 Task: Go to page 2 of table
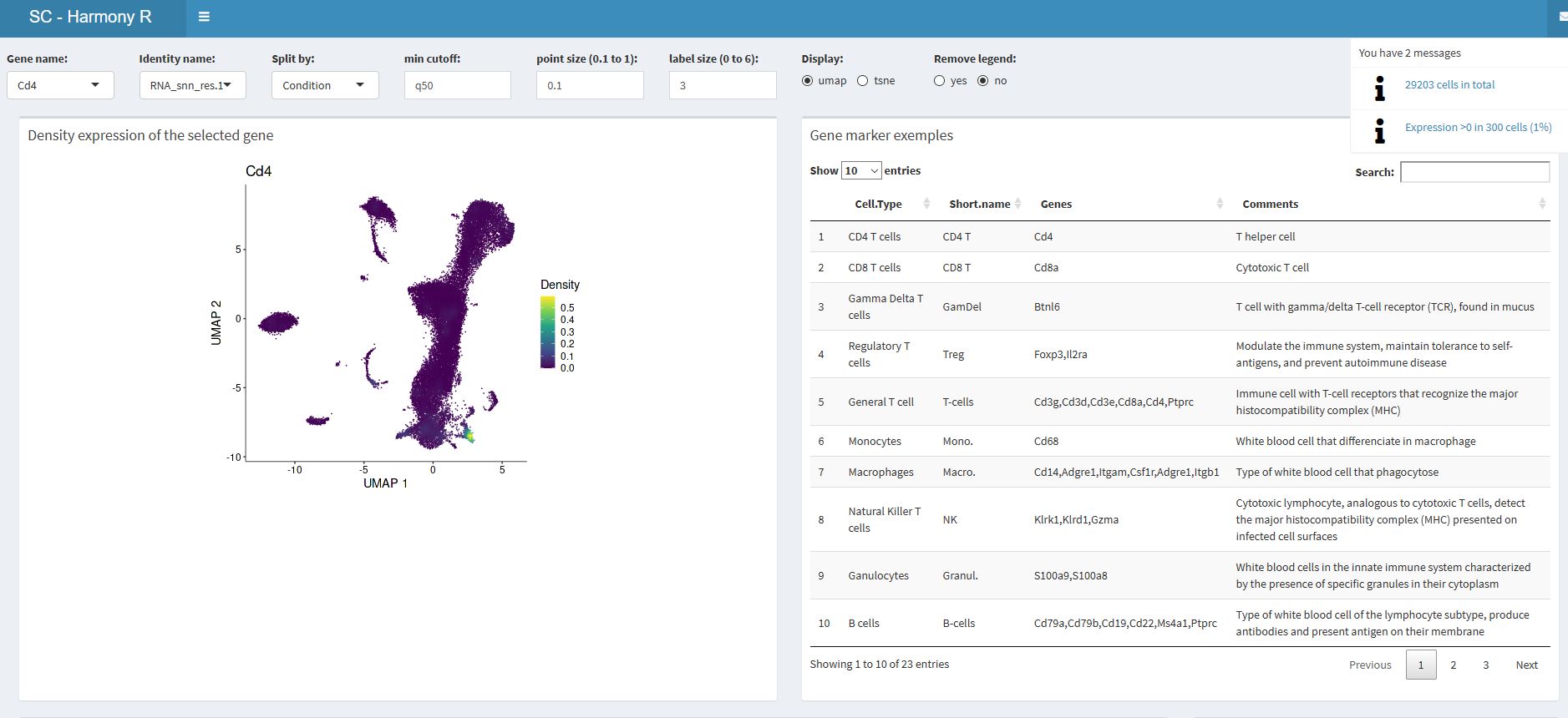[x=1453, y=665]
